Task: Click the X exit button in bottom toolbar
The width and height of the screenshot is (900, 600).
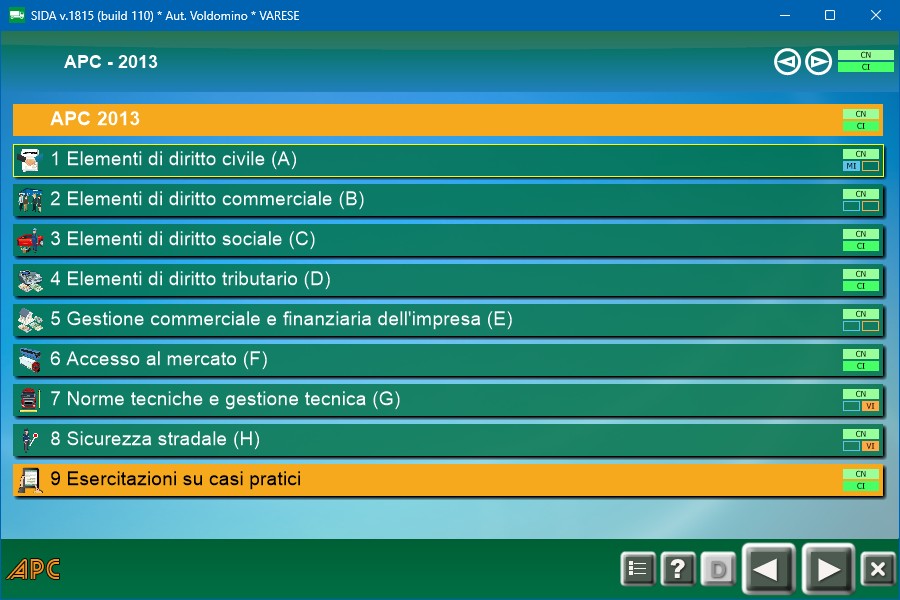Action: 877,569
